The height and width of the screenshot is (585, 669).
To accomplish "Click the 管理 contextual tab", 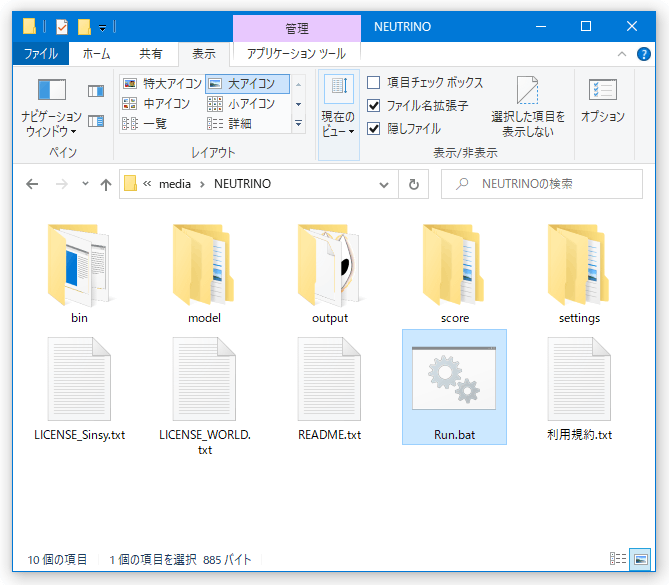I will tap(297, 28).
